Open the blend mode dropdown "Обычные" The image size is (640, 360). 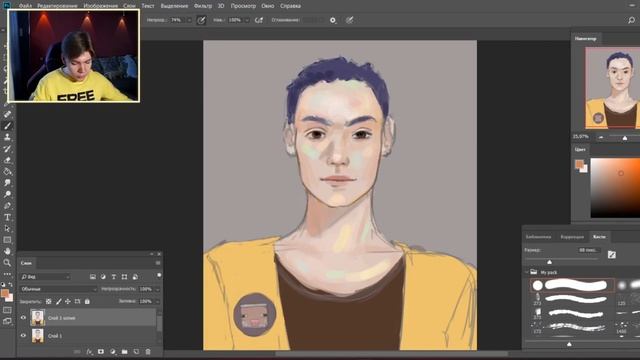pyautogui.click(x=59, y=289)
